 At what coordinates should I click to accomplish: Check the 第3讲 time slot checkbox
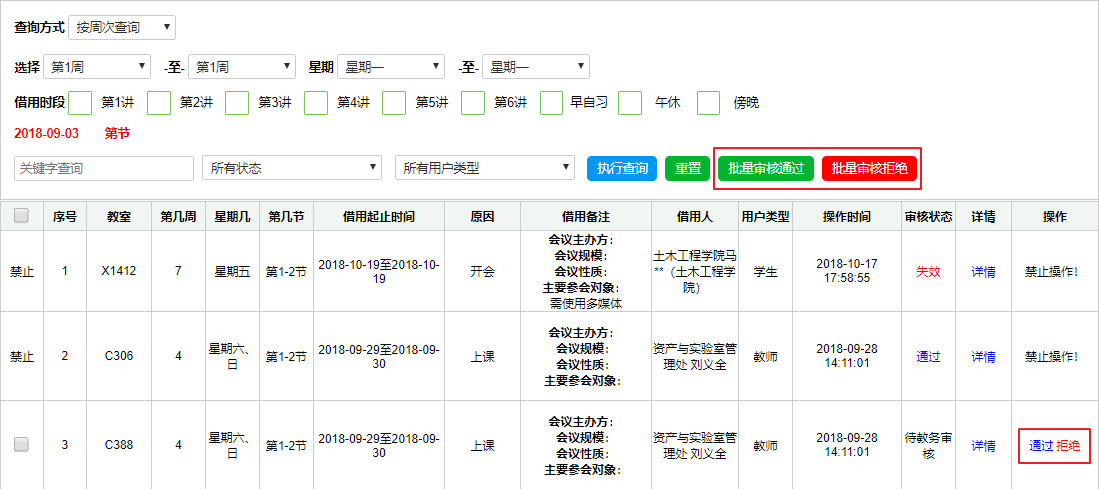(237, 102)
